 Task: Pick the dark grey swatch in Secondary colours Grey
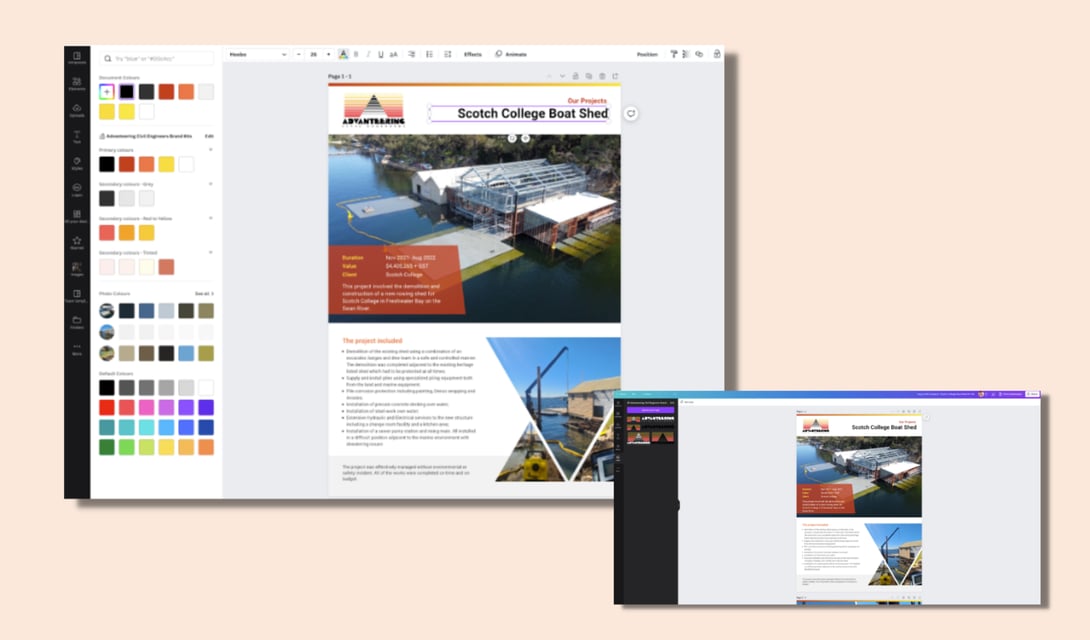(x=106, y=198)
